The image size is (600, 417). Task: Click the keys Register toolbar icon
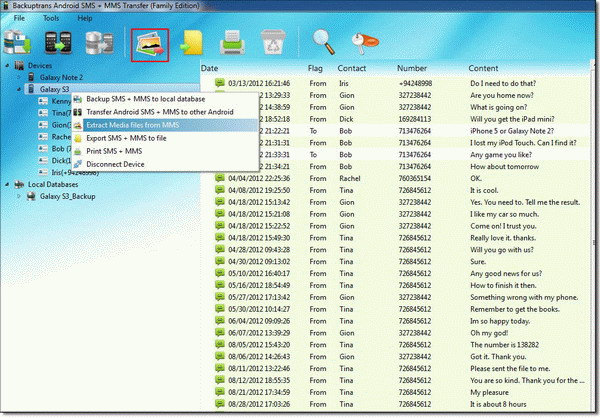point(365,43)
